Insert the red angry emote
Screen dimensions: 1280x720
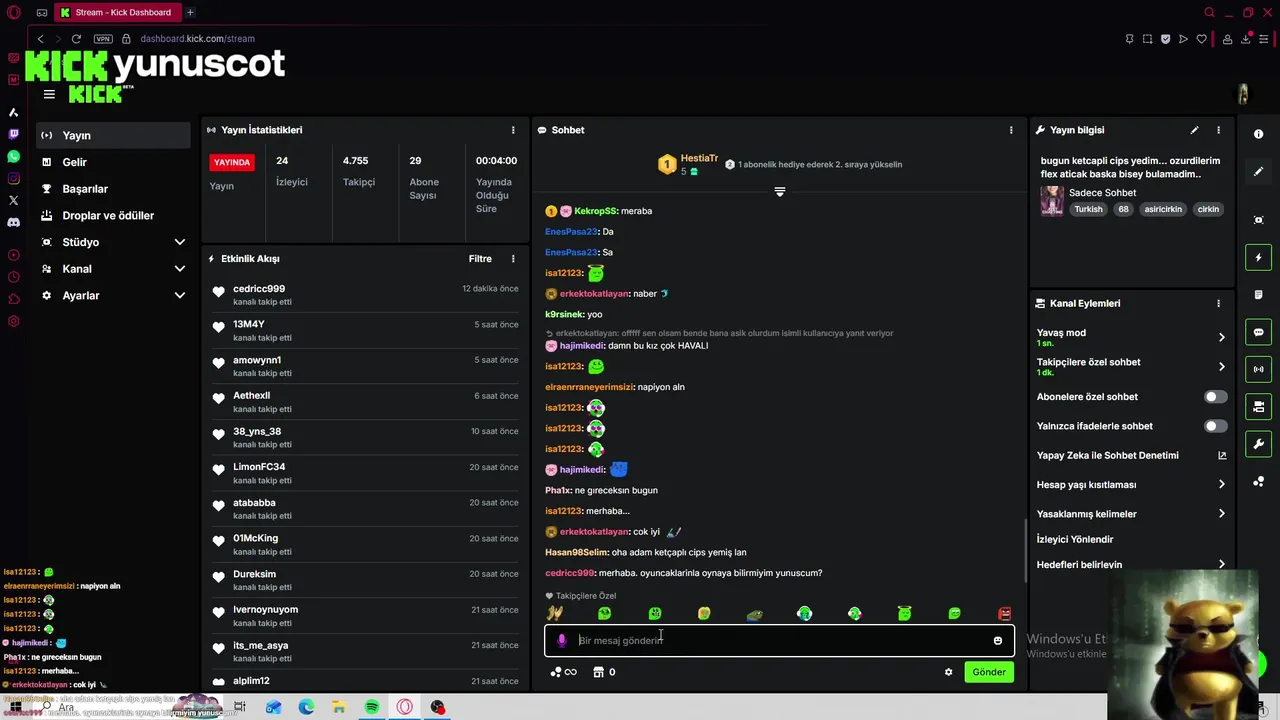tap(1004, 614)
